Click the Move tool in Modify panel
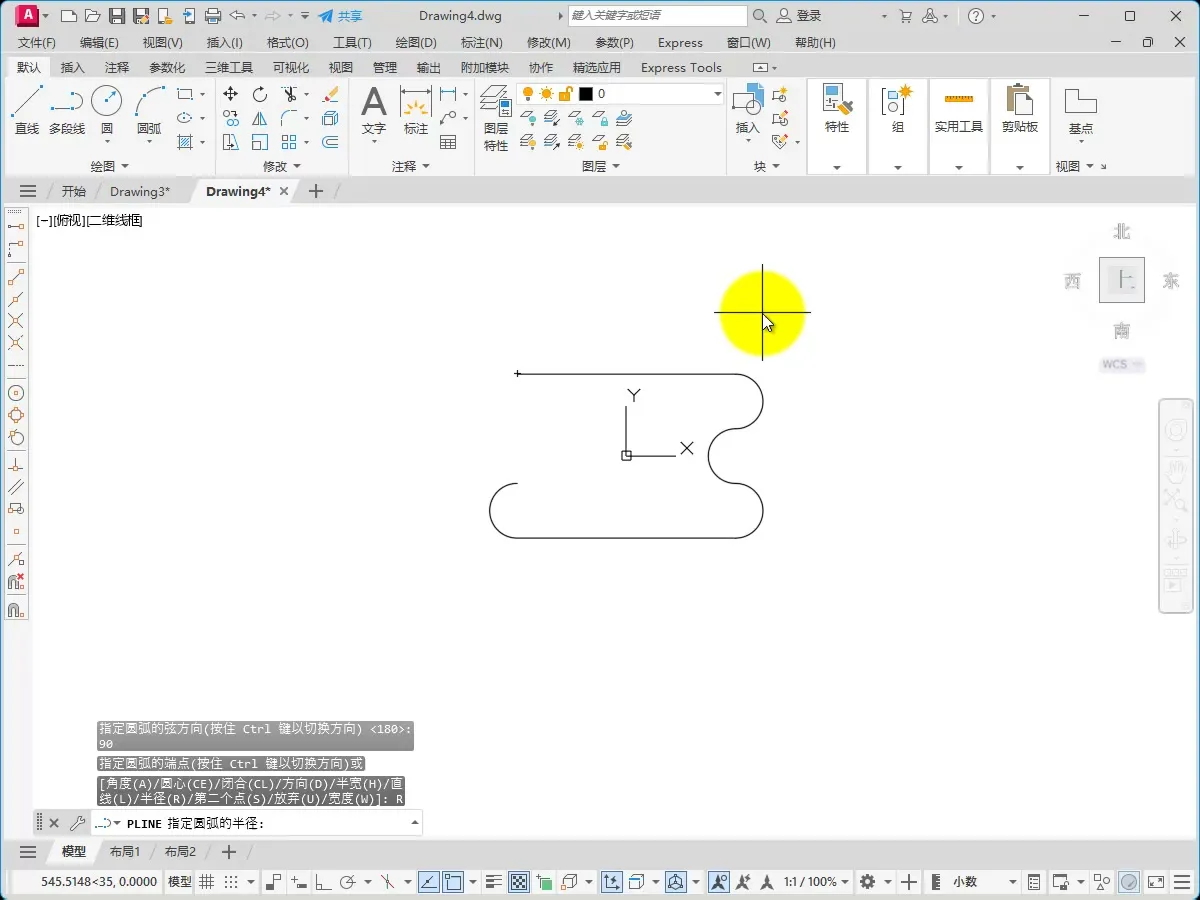The height and width of the screenshot is (900, 1200). (x=230, y=94)
